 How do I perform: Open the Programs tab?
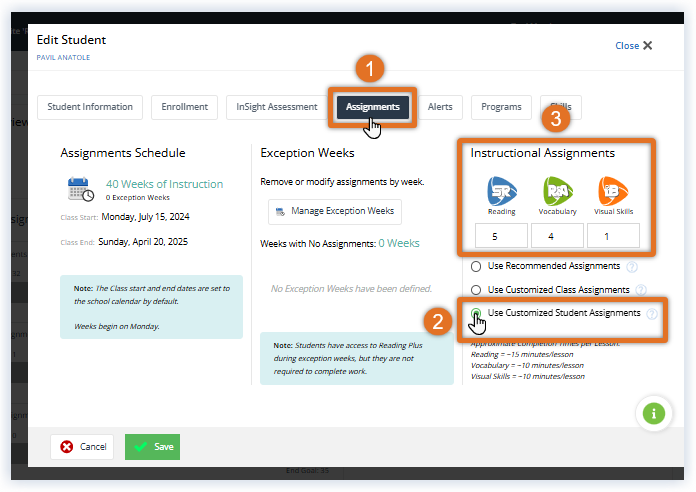[x=501, y=107]
